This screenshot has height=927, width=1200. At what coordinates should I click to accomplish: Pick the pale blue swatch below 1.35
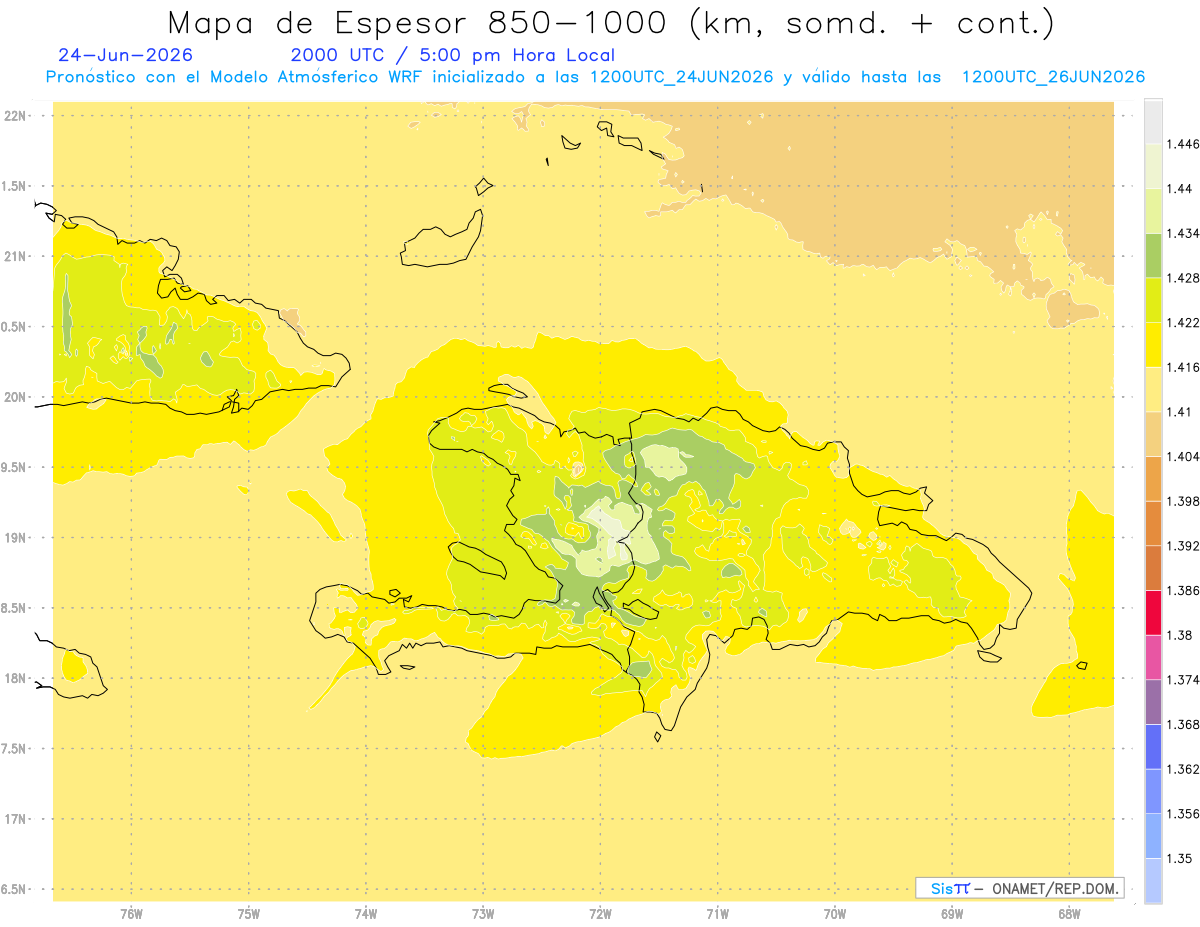coord(1154,880)
